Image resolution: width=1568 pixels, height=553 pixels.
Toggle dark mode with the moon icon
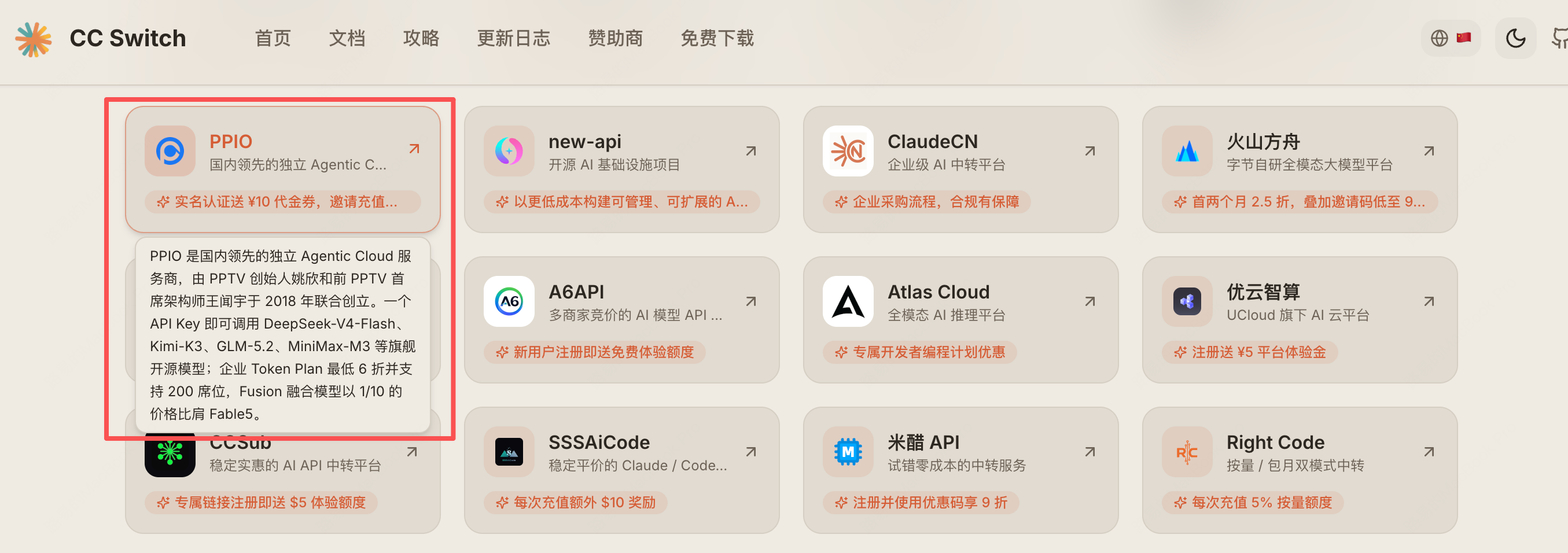point(1516,38)
